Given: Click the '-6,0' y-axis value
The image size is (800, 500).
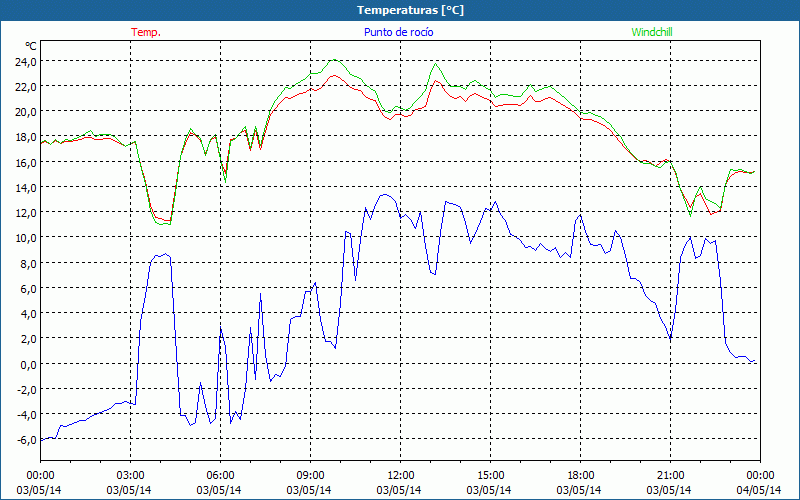Looking at the screenshot, I should (x=27, y=440).
